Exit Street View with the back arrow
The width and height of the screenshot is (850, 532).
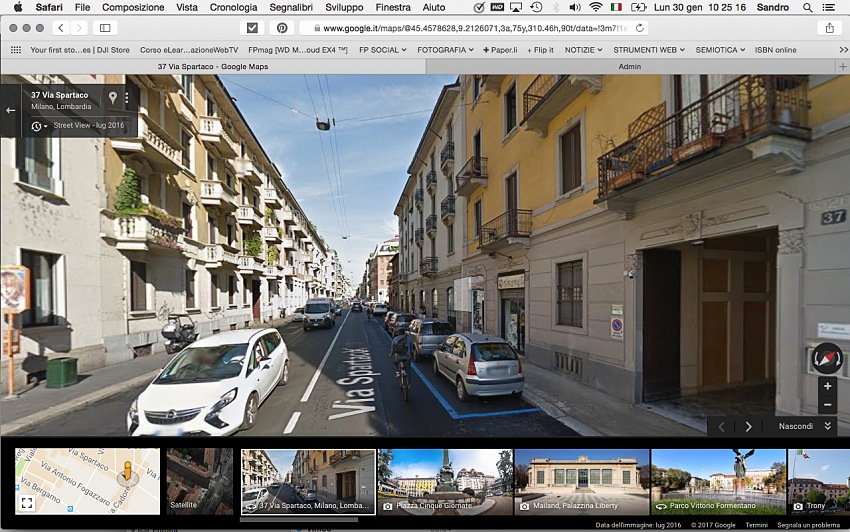click(10, 110)
